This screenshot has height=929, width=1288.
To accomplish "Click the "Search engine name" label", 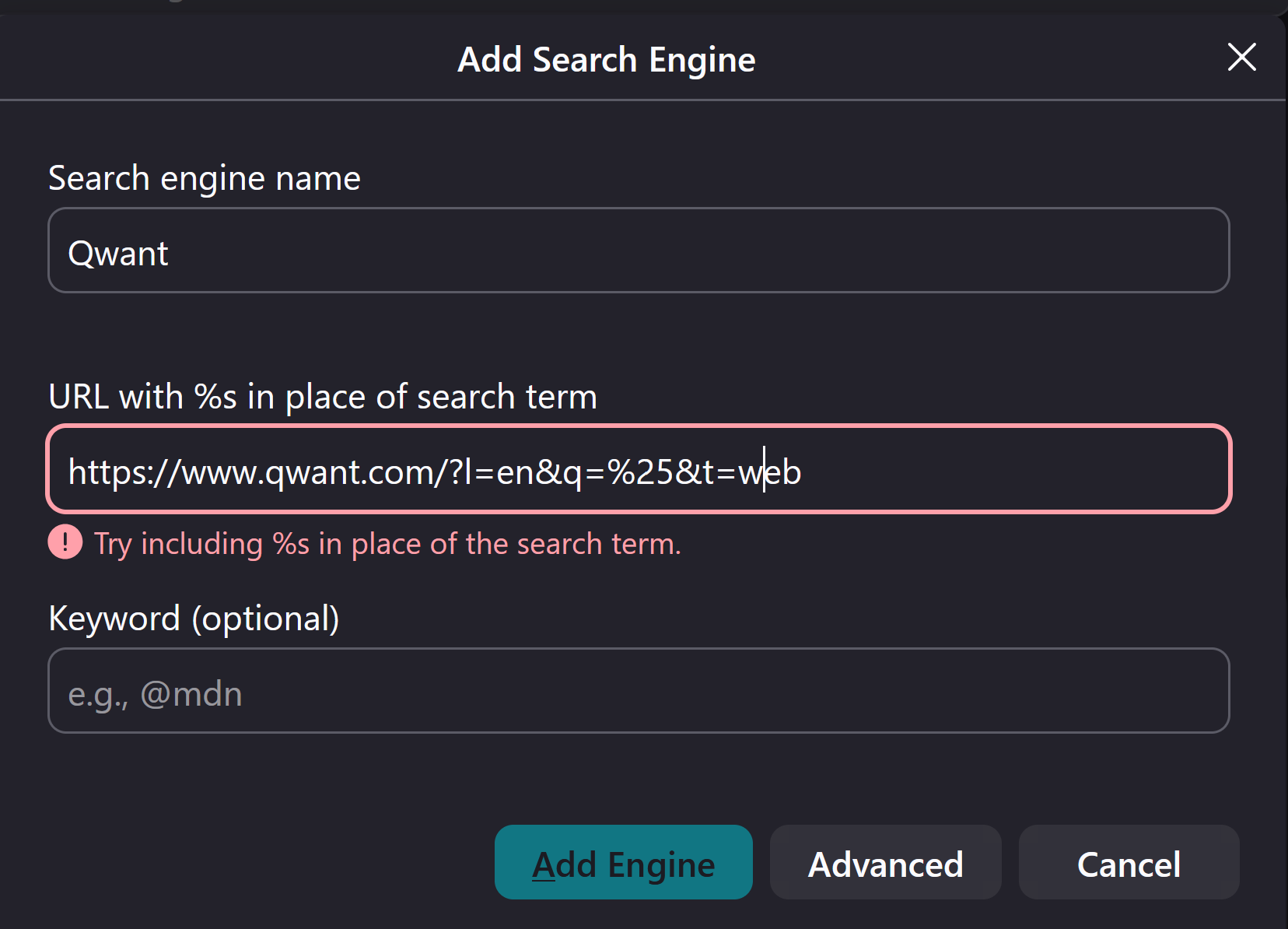I will click(205, 179).
